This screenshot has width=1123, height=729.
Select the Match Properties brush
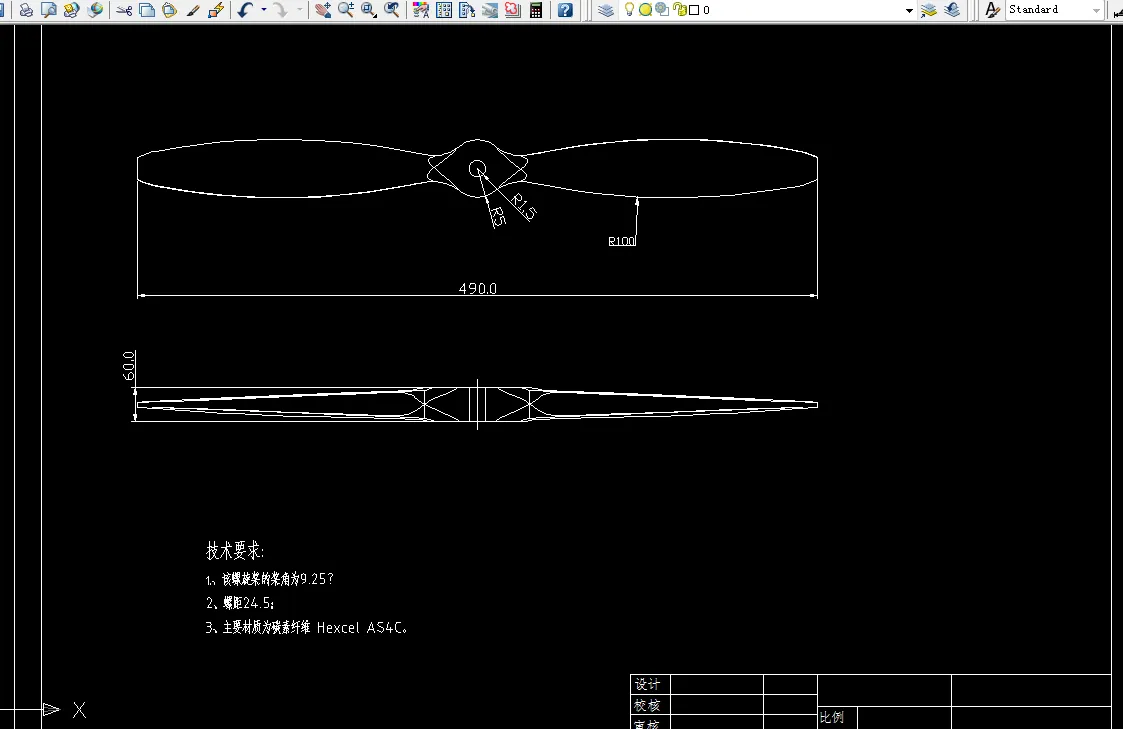(x=193, y=10)
